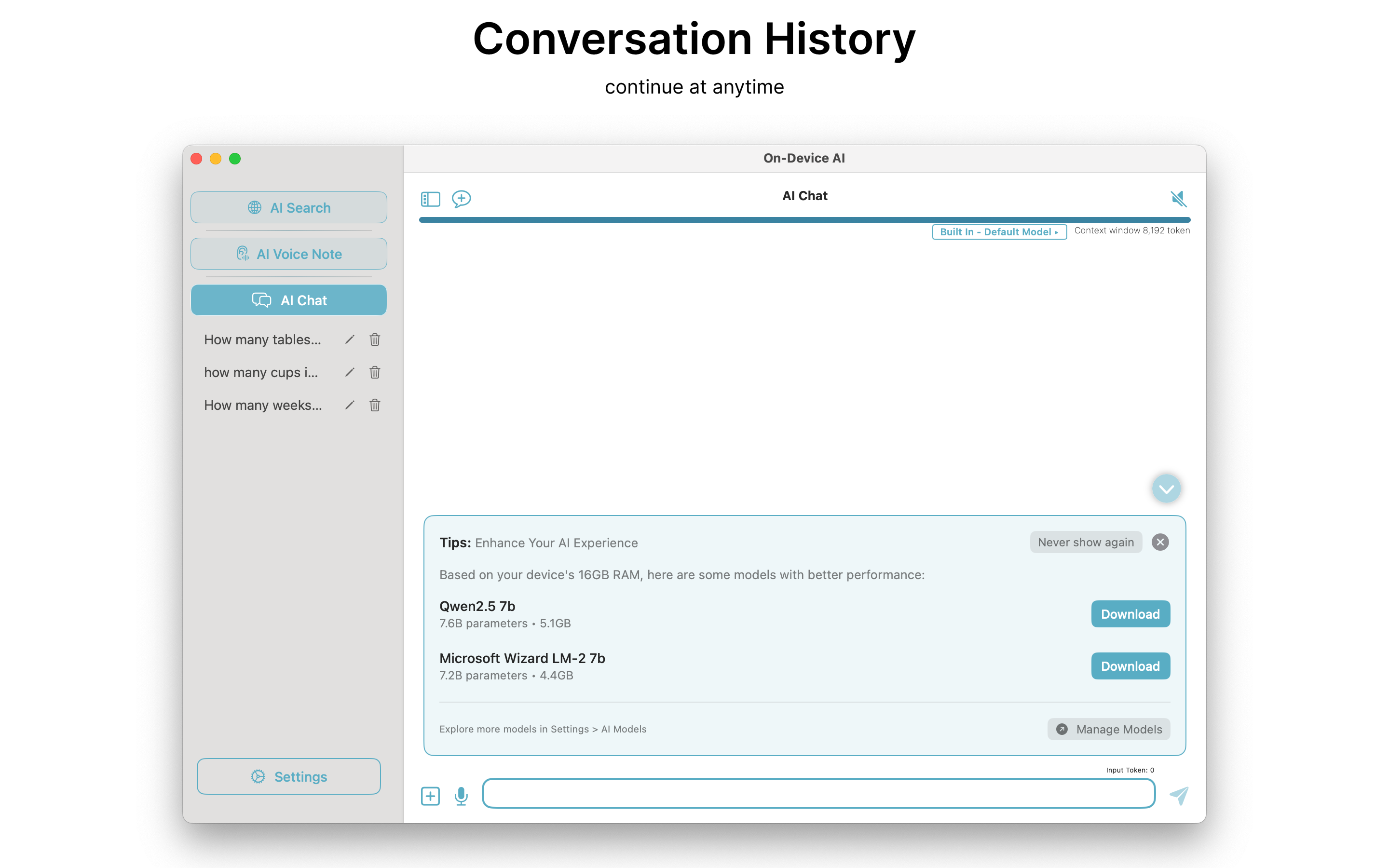Image resolution: width=1389 pixels, height=868 pixels.
Task: Switch to AI Search
Action: [289, 207]
